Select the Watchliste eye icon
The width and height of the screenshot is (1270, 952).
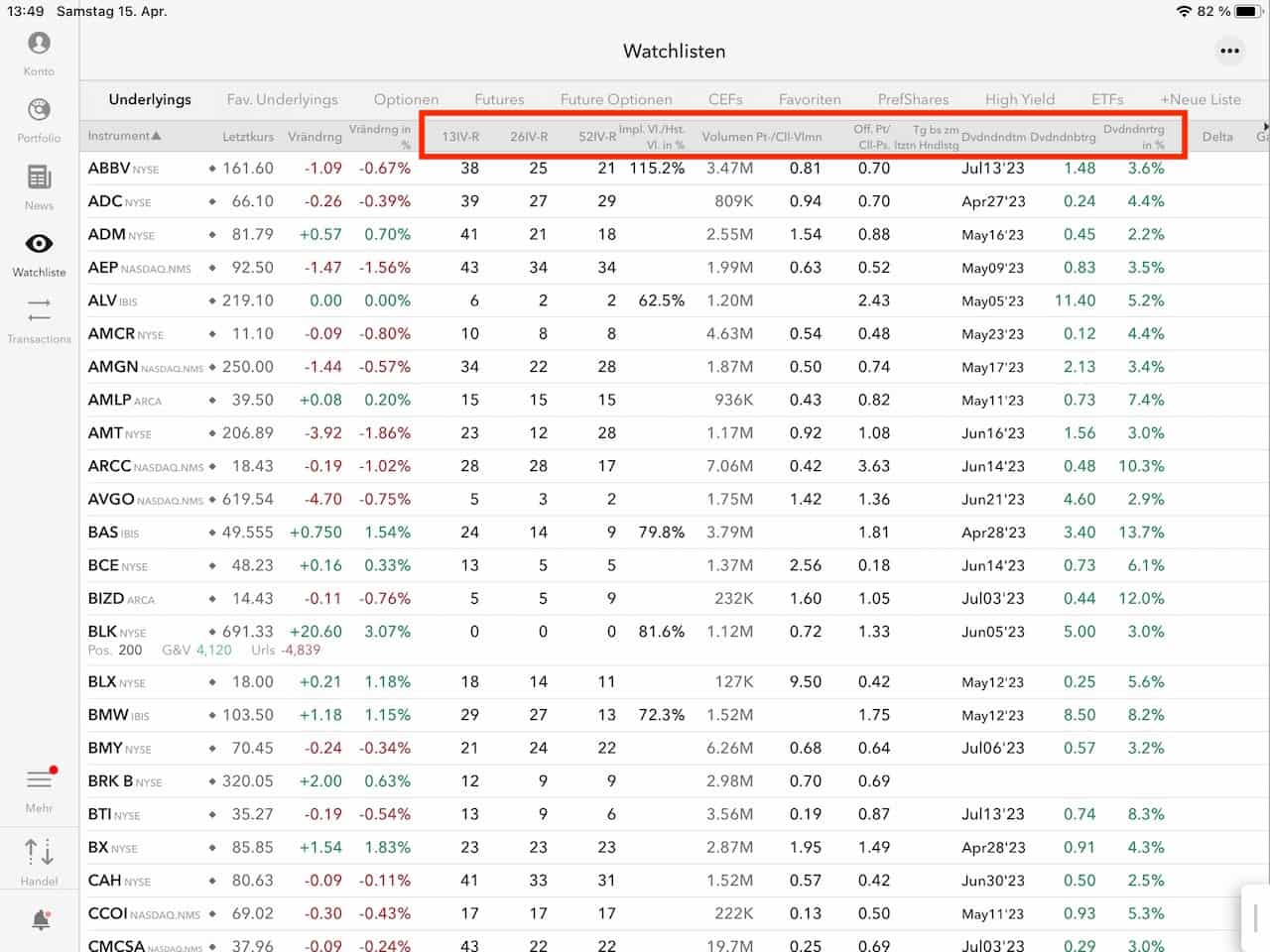39,243
